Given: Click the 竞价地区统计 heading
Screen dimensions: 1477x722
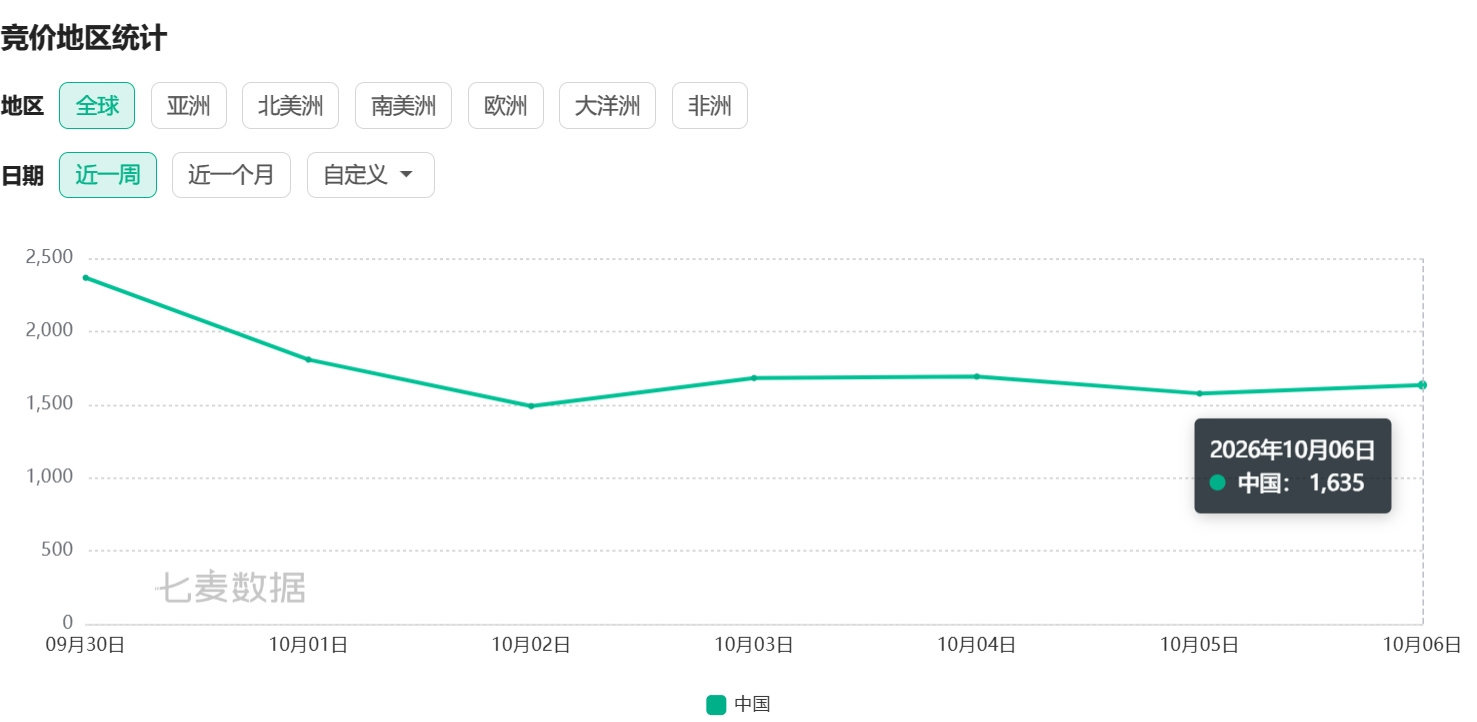Looking at the screenshot, I should (x=83, y=39).
